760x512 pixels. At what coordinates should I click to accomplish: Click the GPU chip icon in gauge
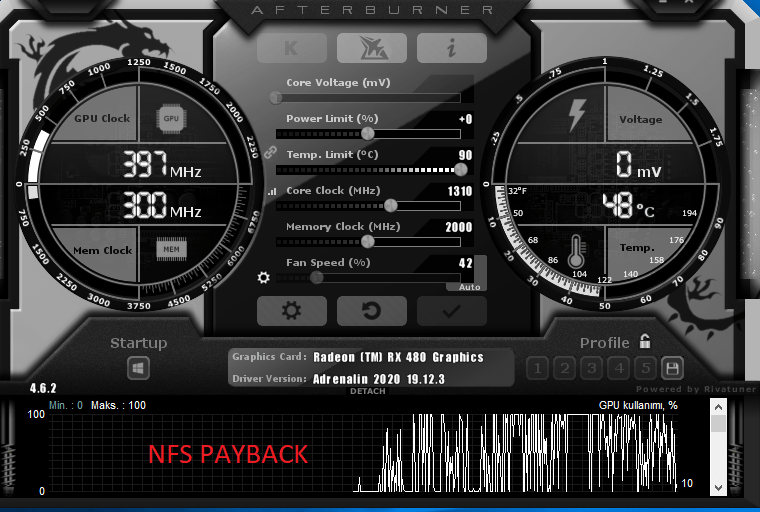point(171,118)
